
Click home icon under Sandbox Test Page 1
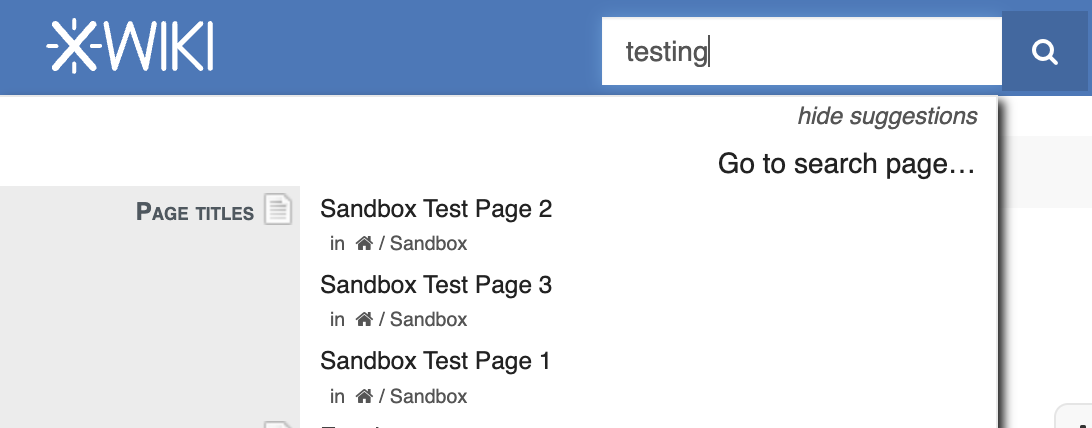[364, 396]
